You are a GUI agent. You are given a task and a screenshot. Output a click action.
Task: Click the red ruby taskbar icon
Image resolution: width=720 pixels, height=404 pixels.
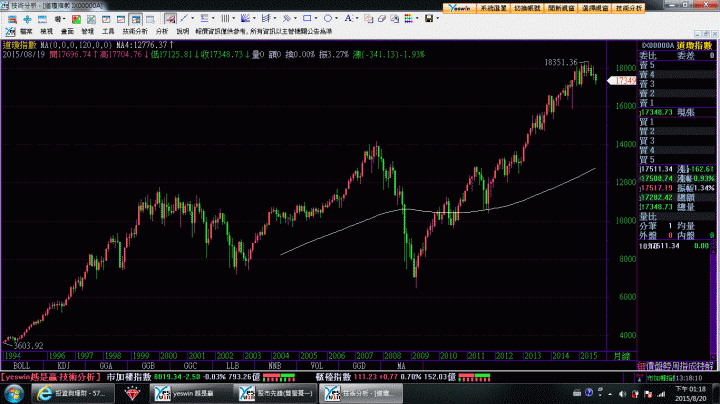132,393
